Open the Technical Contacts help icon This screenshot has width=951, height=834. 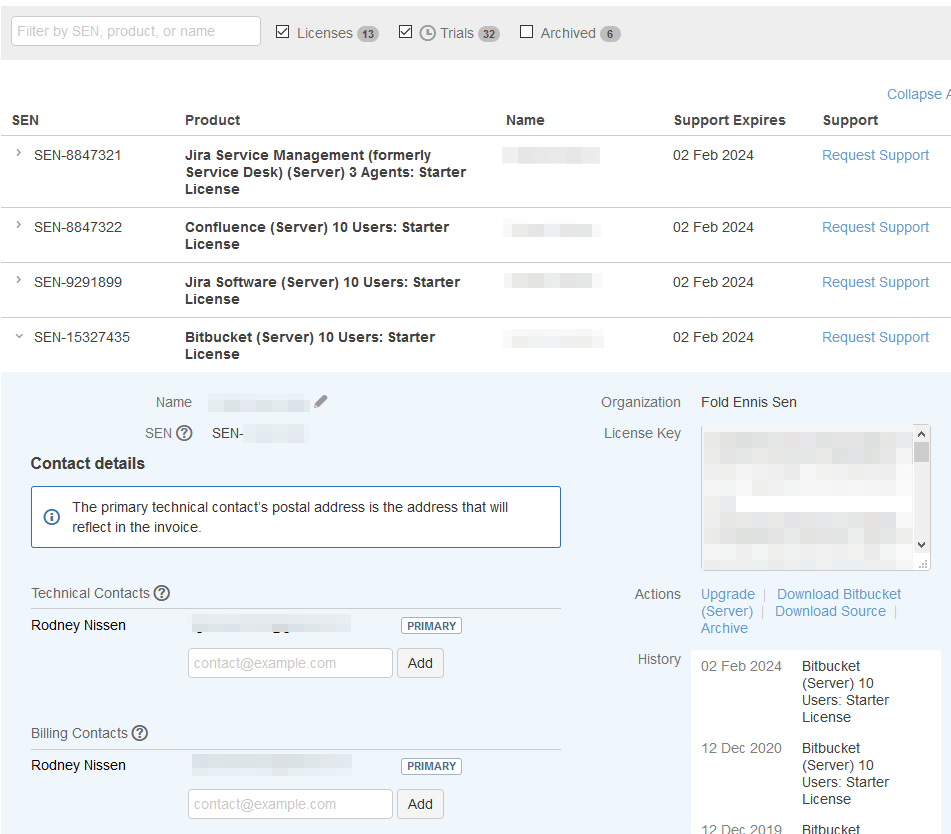point(162,593)
